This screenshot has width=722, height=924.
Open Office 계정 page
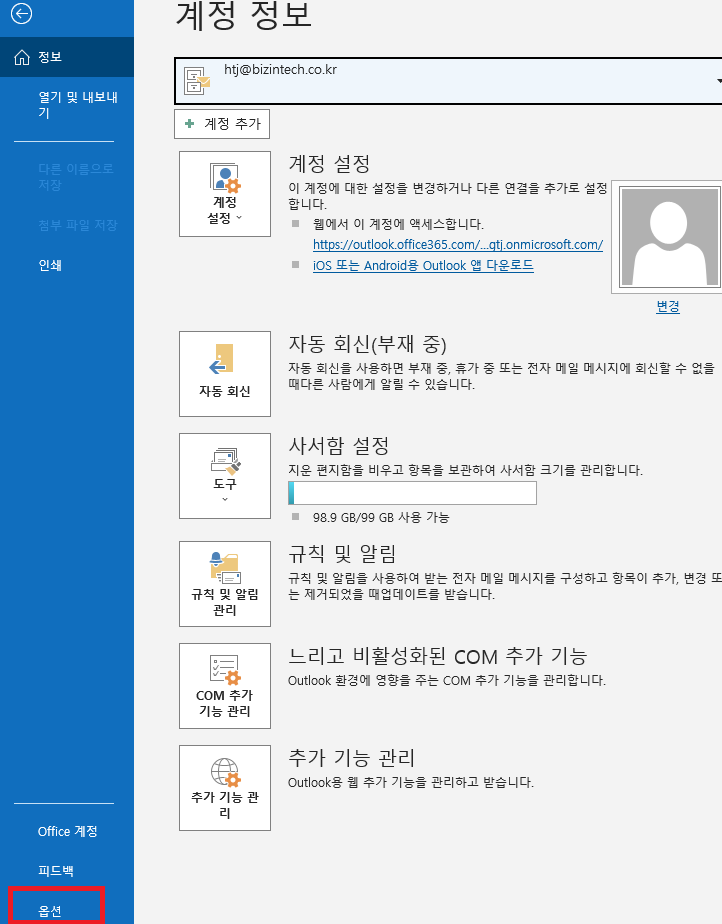click(x=67, y=831)
